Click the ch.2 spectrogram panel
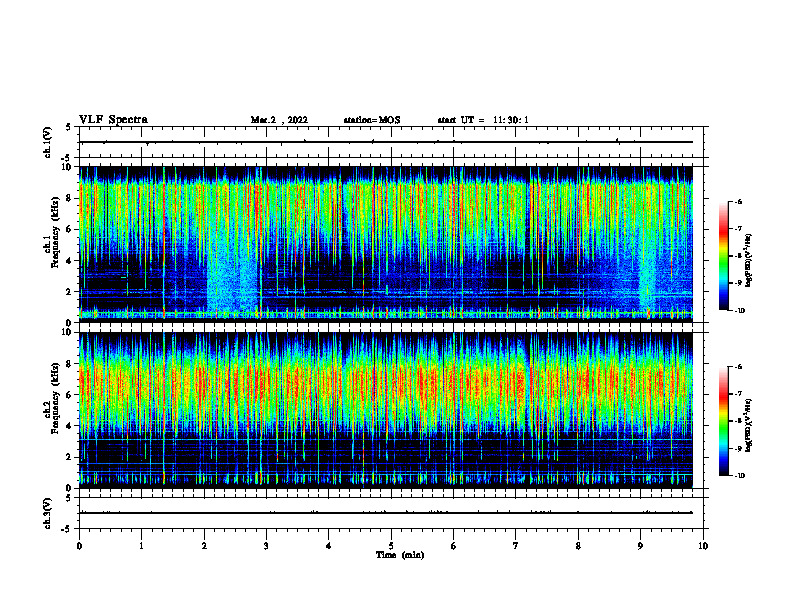The height and width of the screenshot is (612, 792). [386, 410]
